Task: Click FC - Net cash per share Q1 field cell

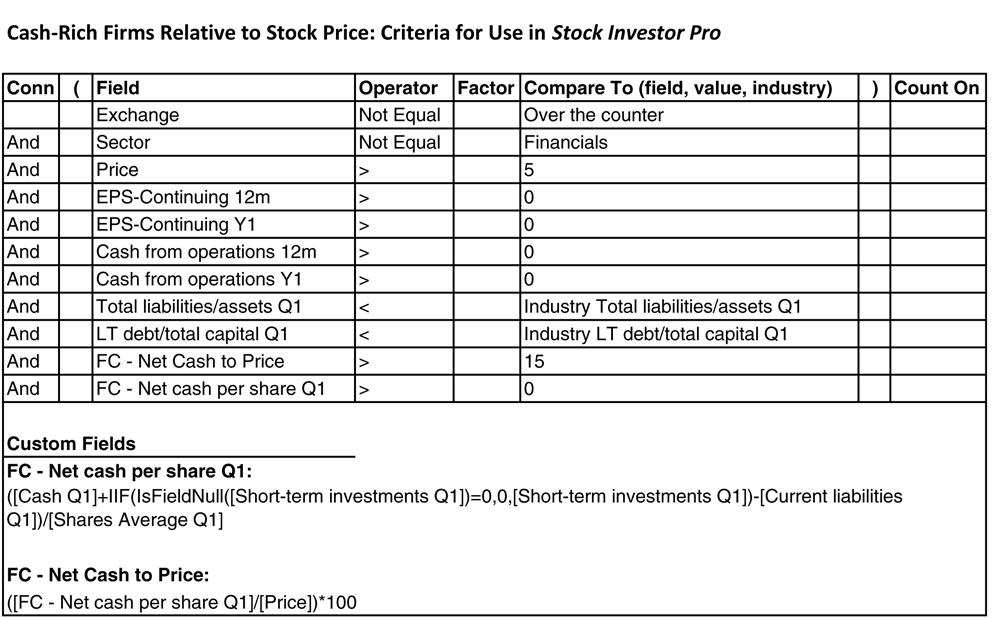Action: 223,388
